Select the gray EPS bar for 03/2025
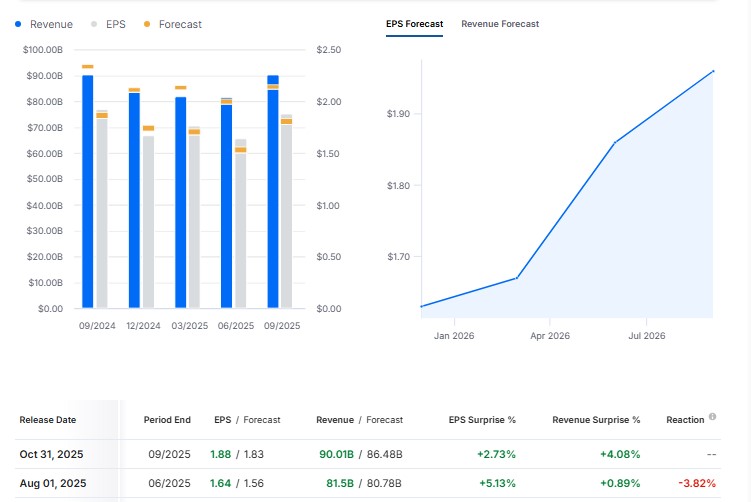This screenshot has width=751, height=502. click(x=194, y=220)
